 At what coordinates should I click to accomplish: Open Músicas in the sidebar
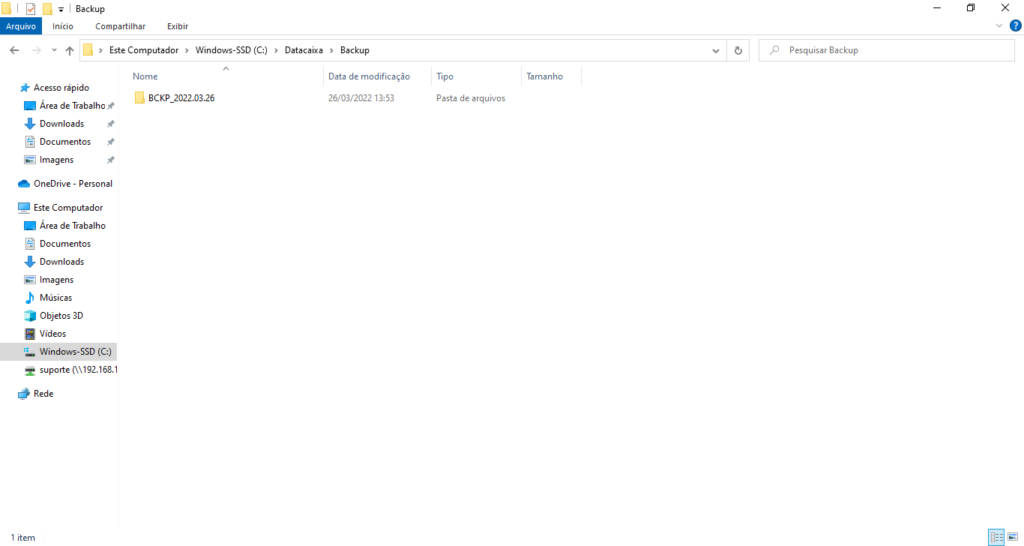[x=55, y=298]
